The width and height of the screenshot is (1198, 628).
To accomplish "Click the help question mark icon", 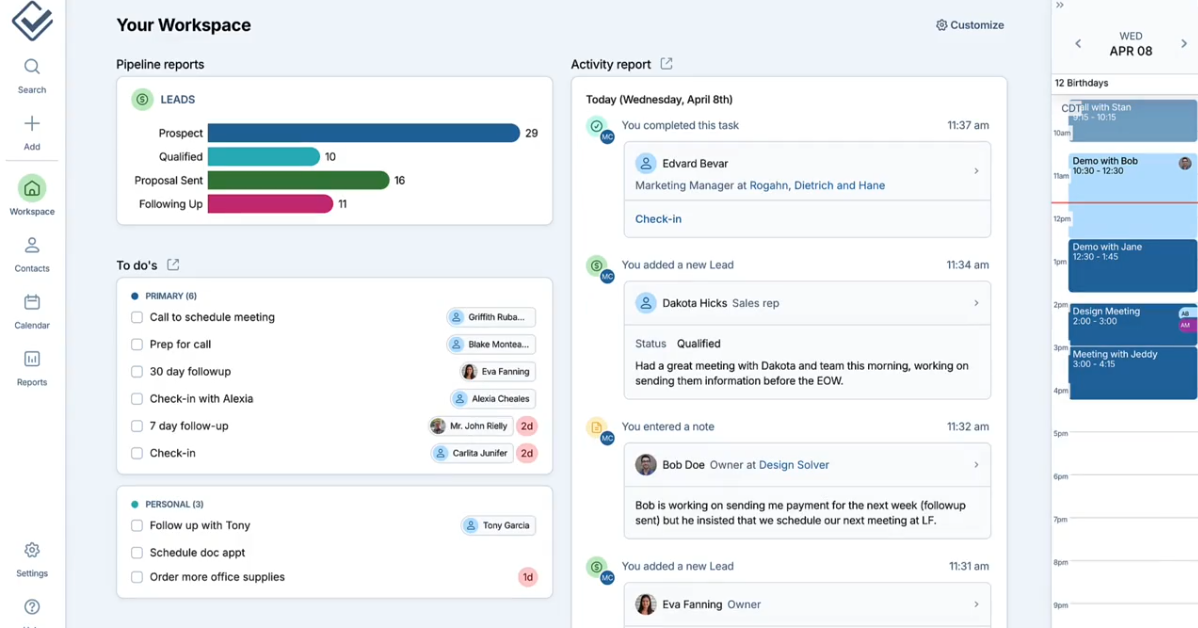I will 31,607.
